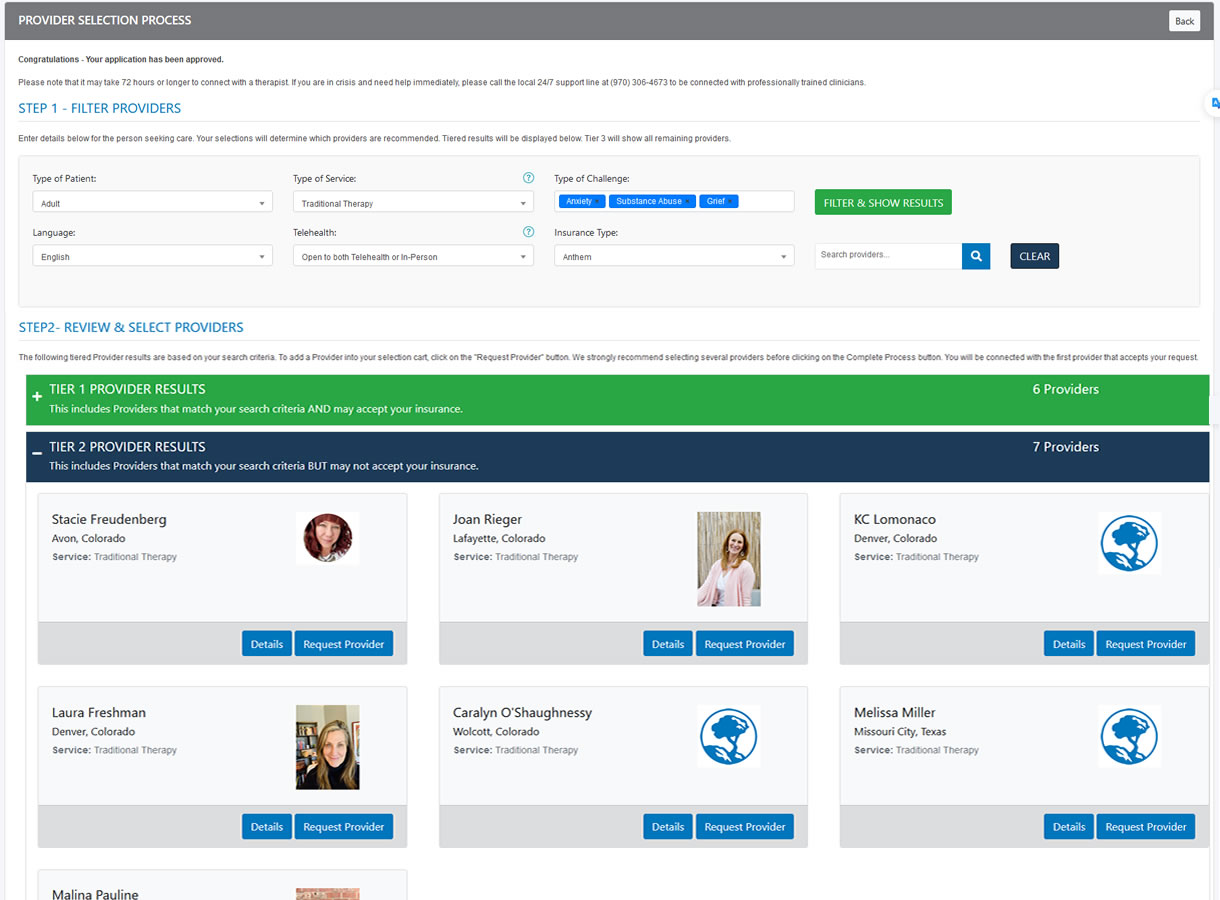
Task: Click help icon next to Type of Service
Action: 528,178
